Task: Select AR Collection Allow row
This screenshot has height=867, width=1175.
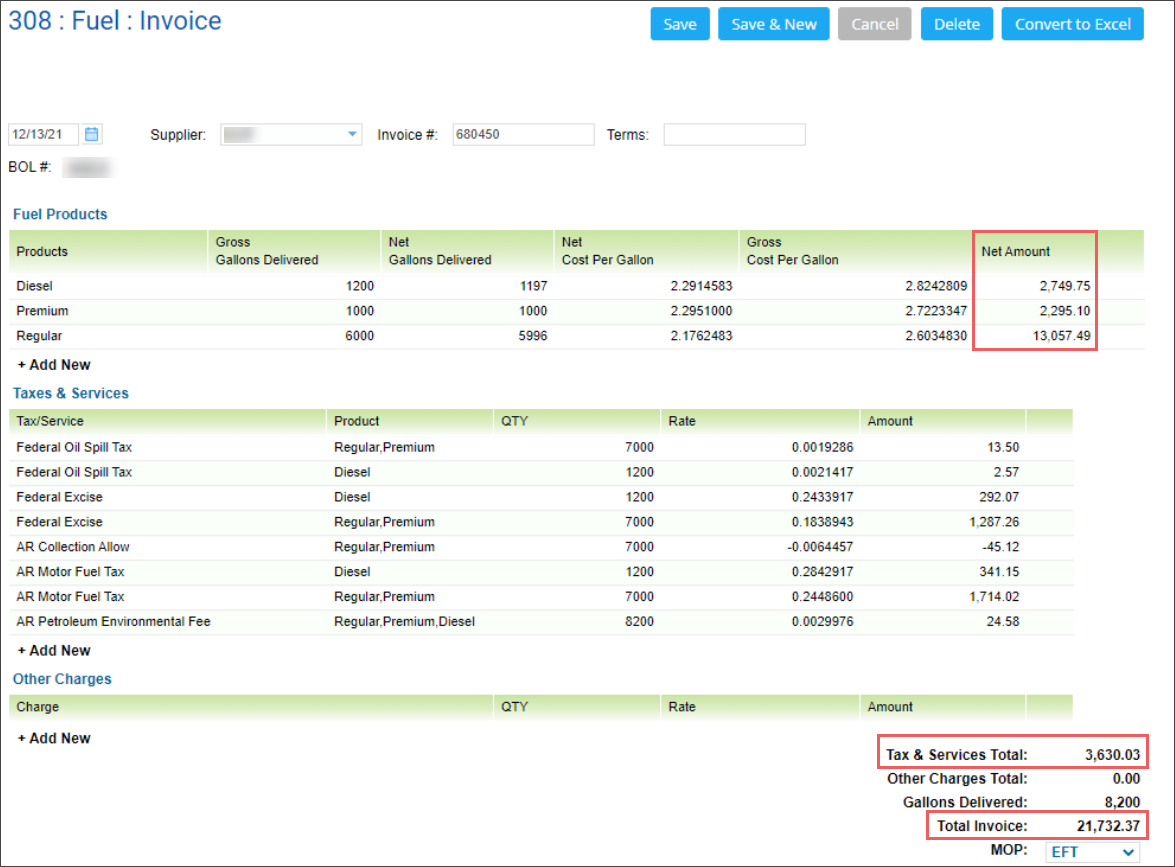Action: coord(540,547)
